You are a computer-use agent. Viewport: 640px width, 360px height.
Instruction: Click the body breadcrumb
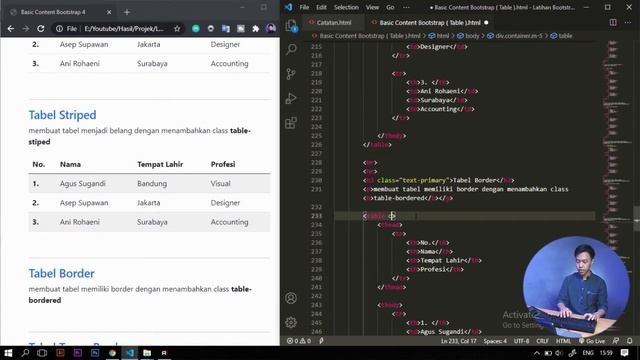point(469,36)
